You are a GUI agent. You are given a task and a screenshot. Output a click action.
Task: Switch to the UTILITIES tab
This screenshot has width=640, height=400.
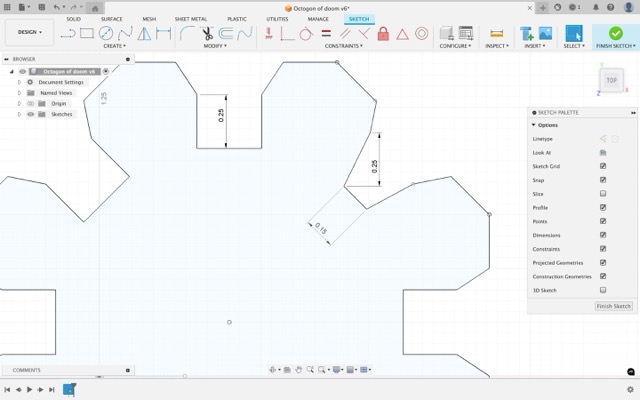(277, 19)
